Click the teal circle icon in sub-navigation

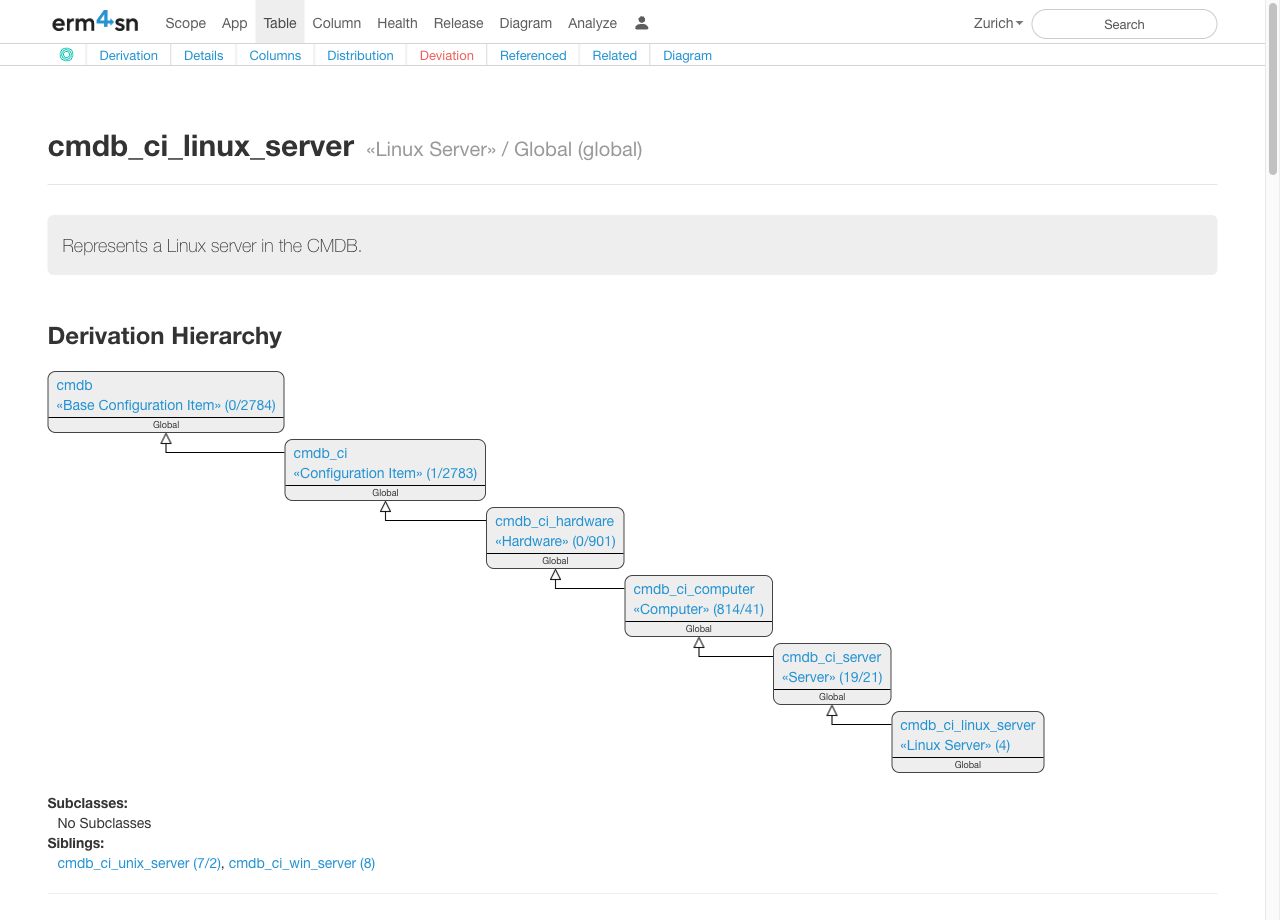coord(66,55)
